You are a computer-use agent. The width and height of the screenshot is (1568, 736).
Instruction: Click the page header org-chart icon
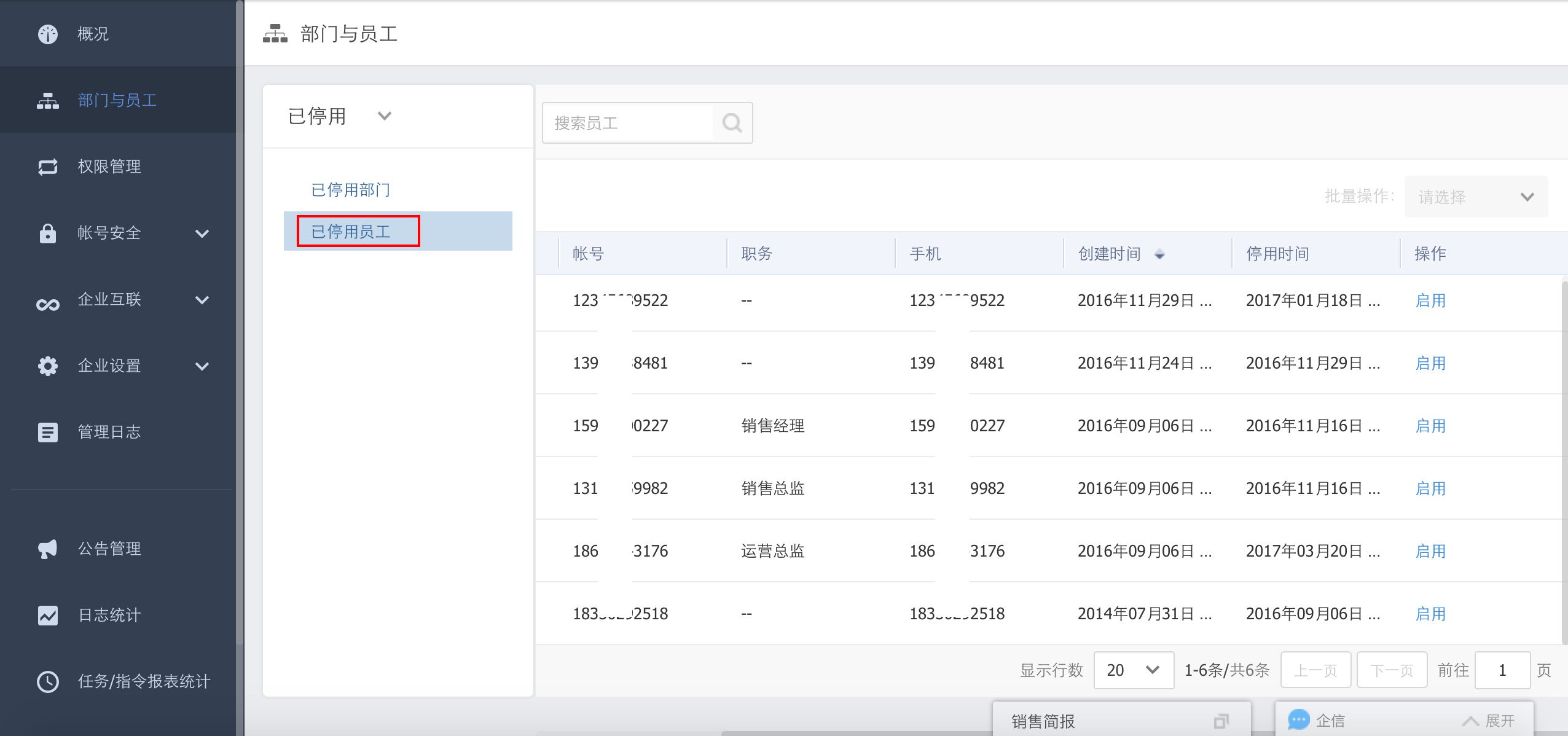tap(275, 34)
